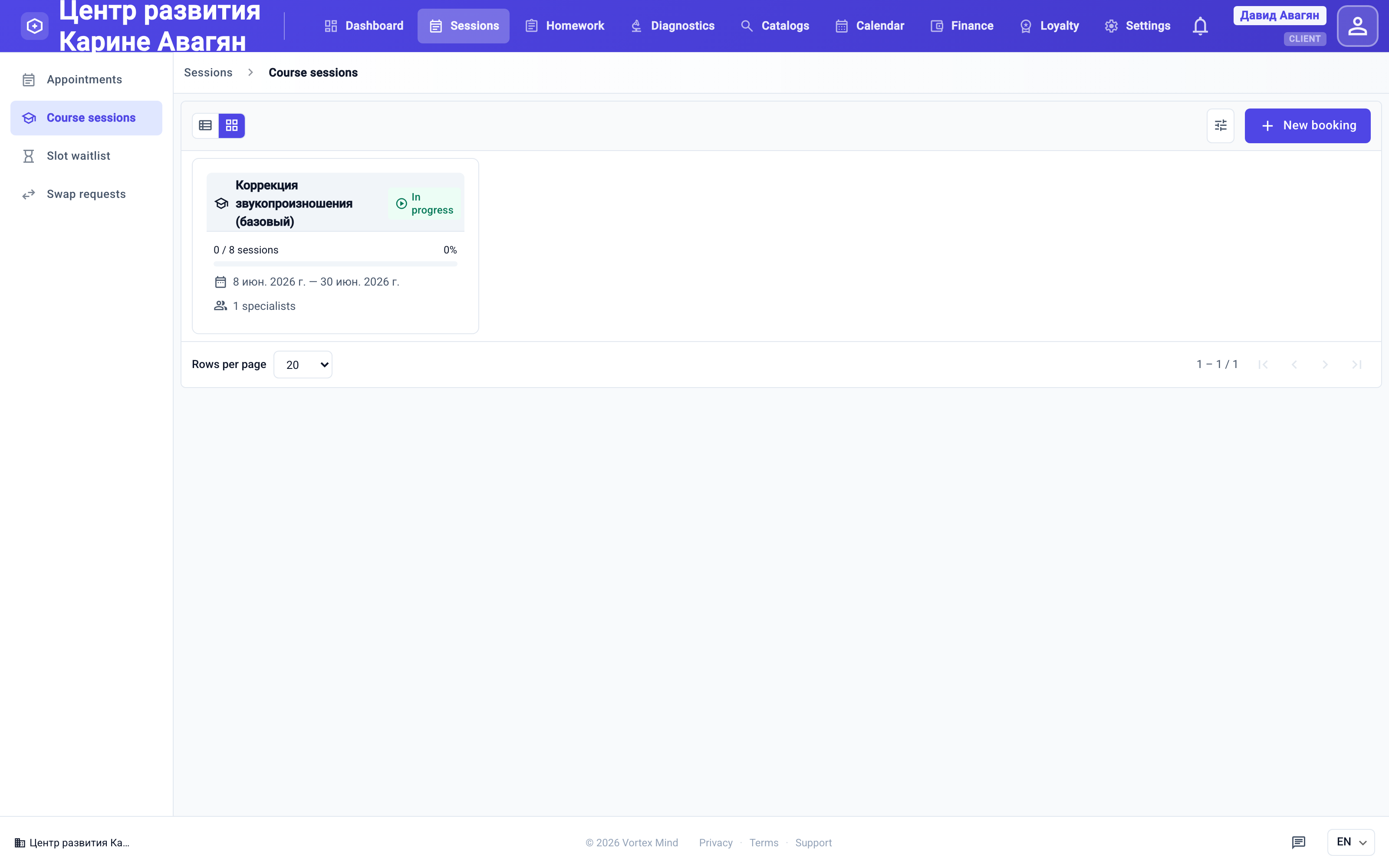Click the Давид Авагян user name badge
This screenshot has width=1389, height=868.
coord(1279,16)
